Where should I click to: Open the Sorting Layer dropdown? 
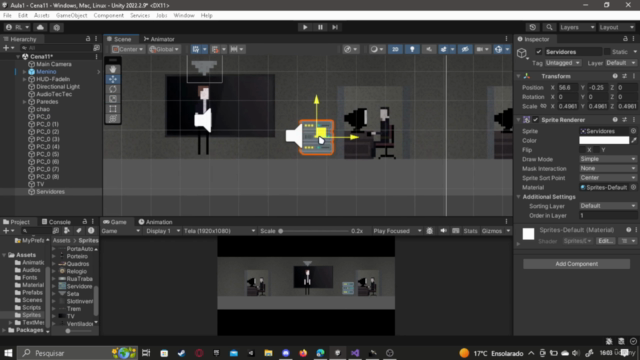tap(608, 206)
